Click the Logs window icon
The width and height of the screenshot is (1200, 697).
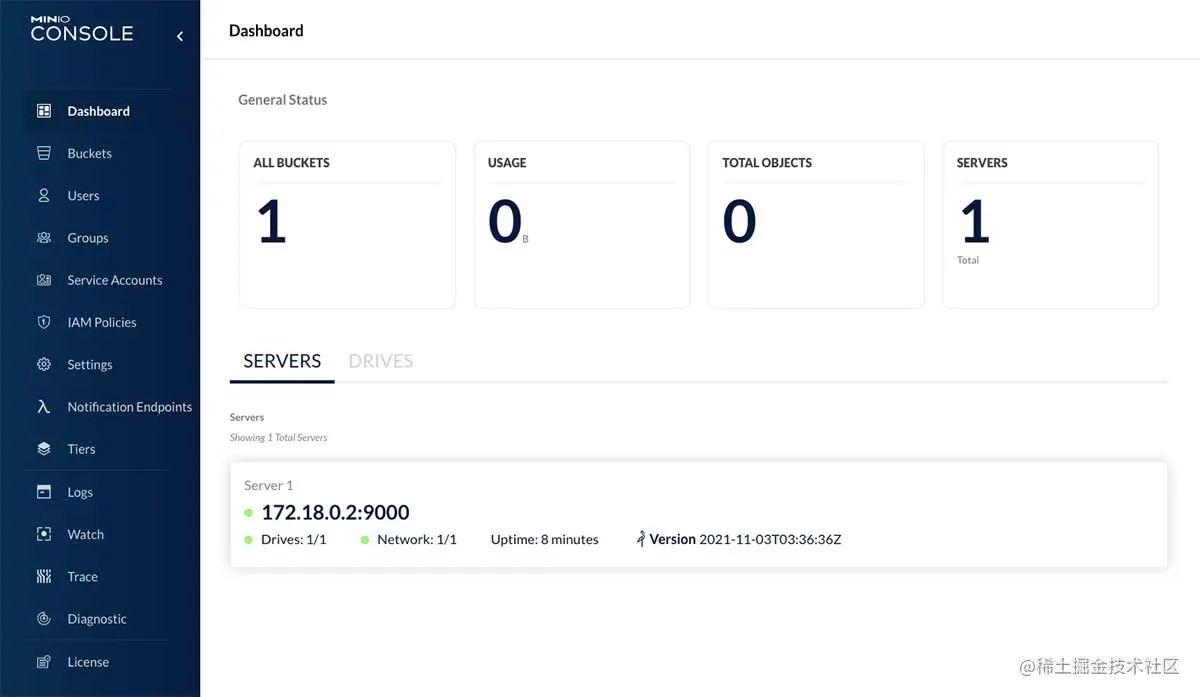(x=43, y=492)
